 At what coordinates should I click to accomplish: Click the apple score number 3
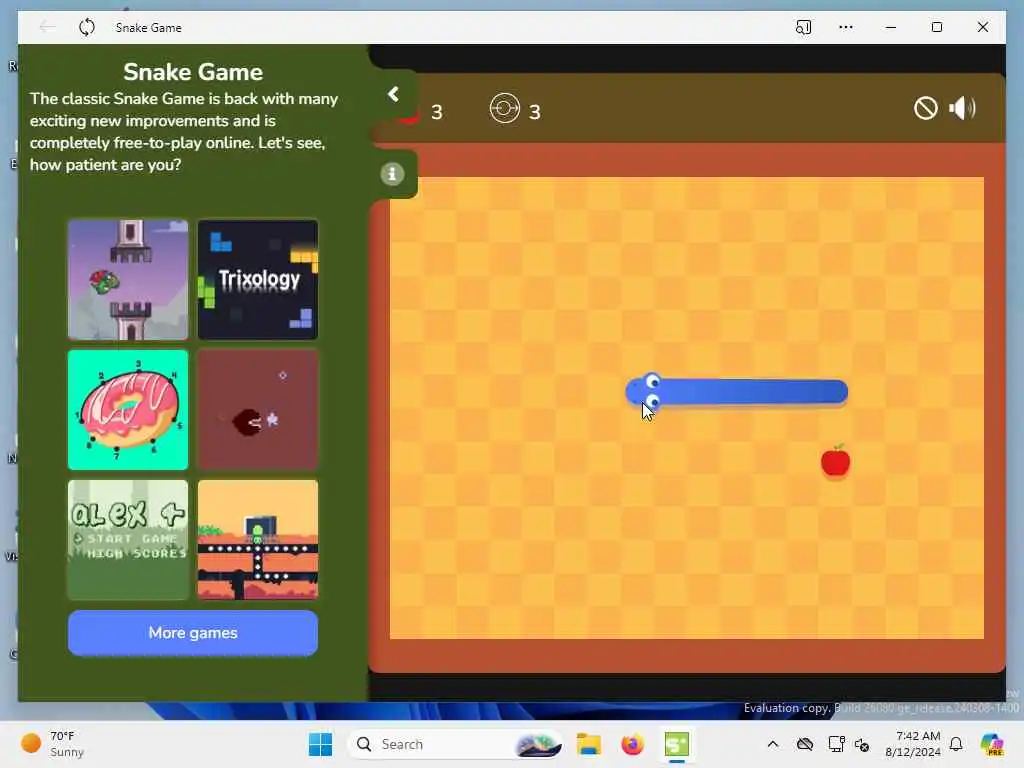437,112
